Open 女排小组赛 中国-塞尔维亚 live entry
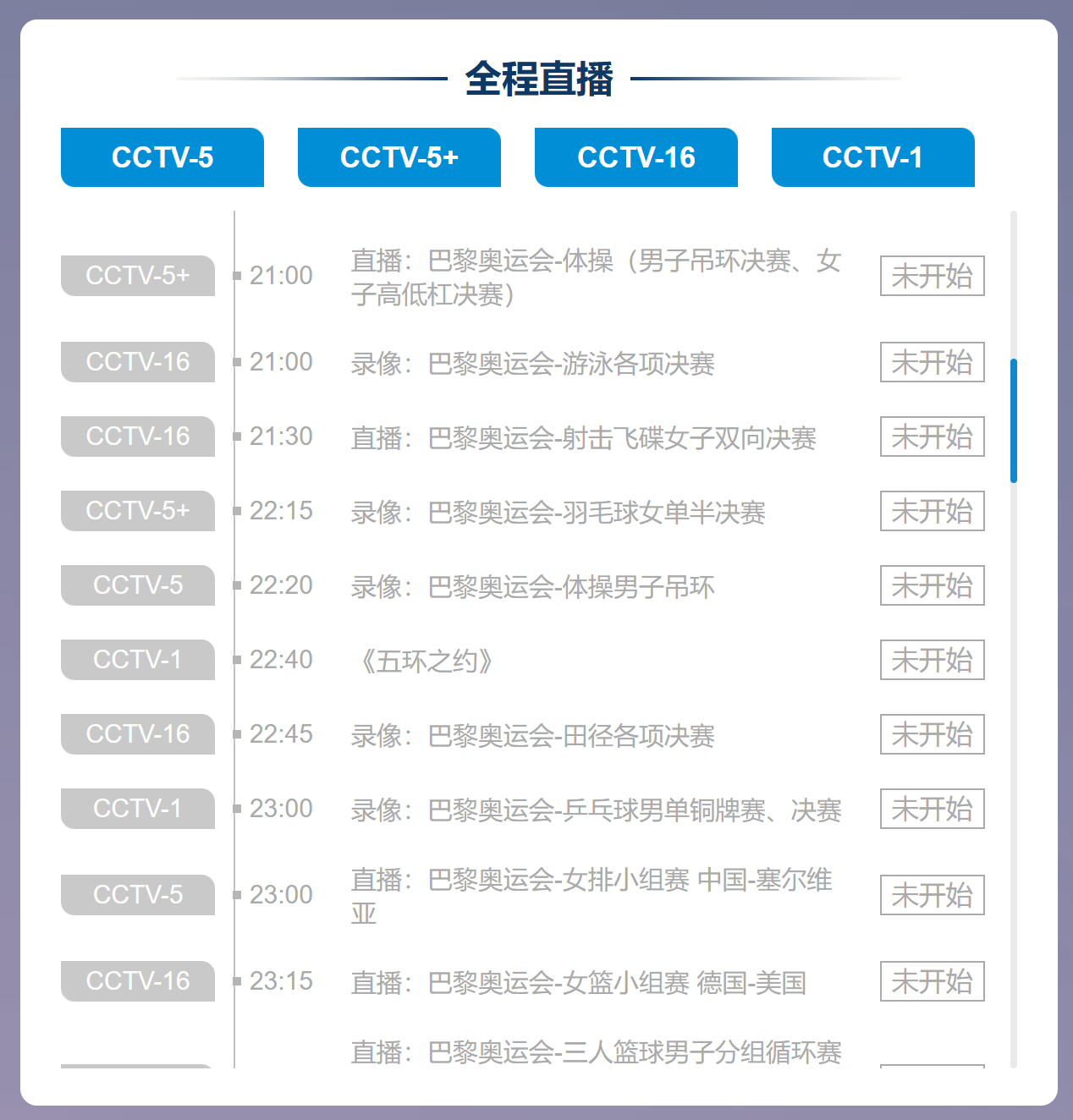Screen dimensions: 1073x1120 click(591, 896)
